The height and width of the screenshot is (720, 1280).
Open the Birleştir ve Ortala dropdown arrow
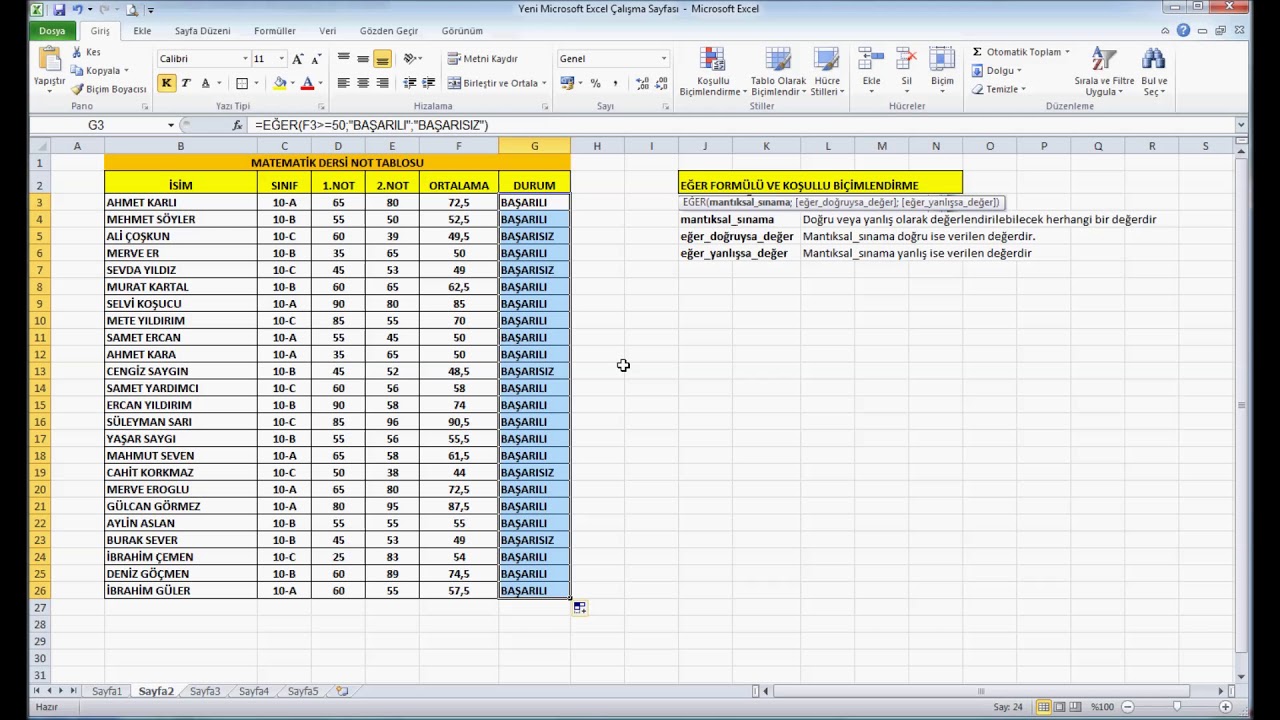pos(544,83)
